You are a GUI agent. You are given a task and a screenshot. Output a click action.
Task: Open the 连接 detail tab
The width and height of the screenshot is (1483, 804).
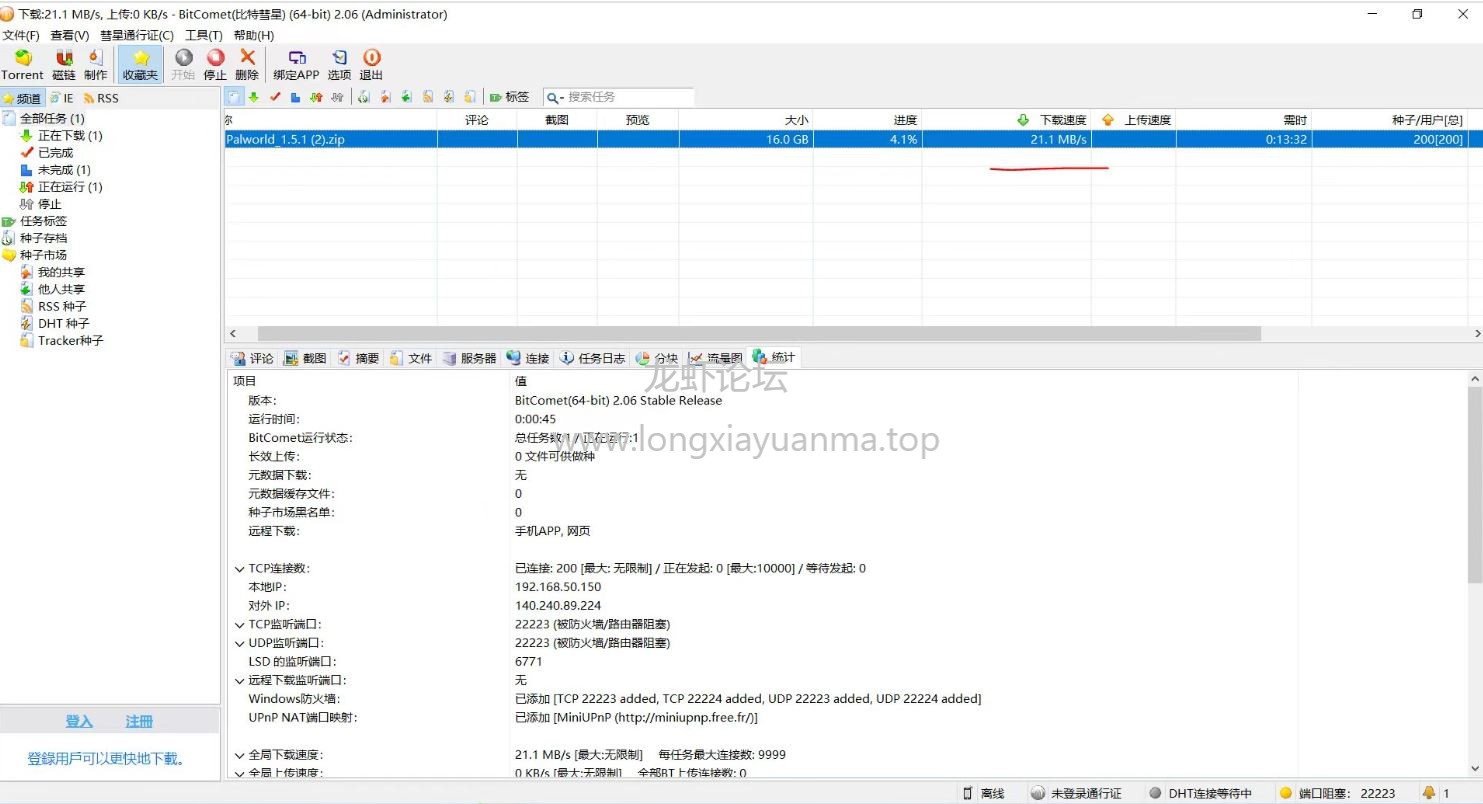pyautogui.click(x=528, y=358)
